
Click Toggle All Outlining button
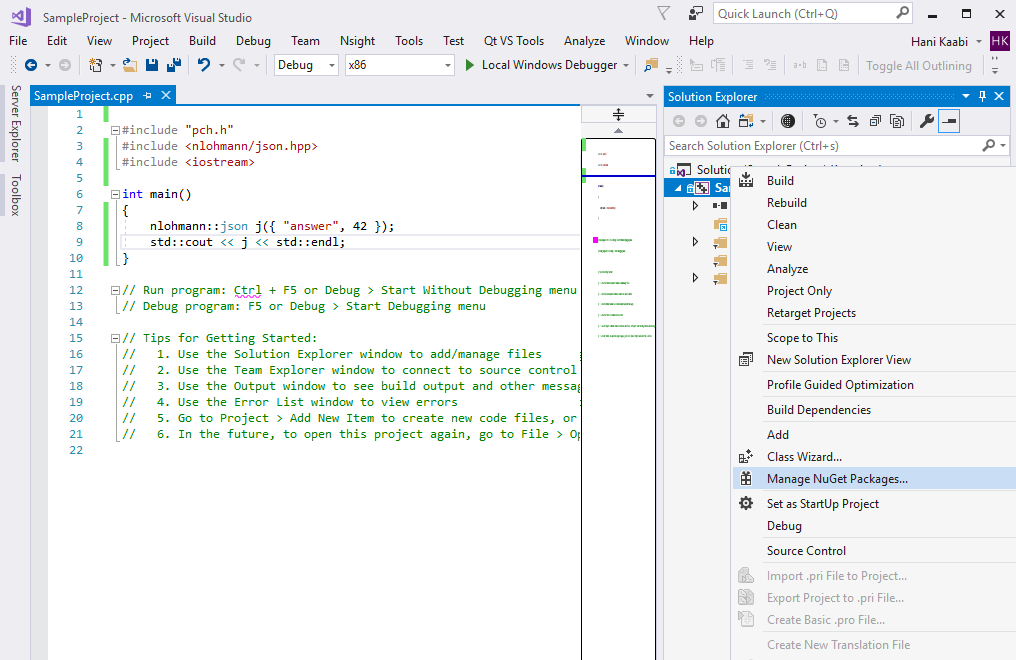coord(918,65)
